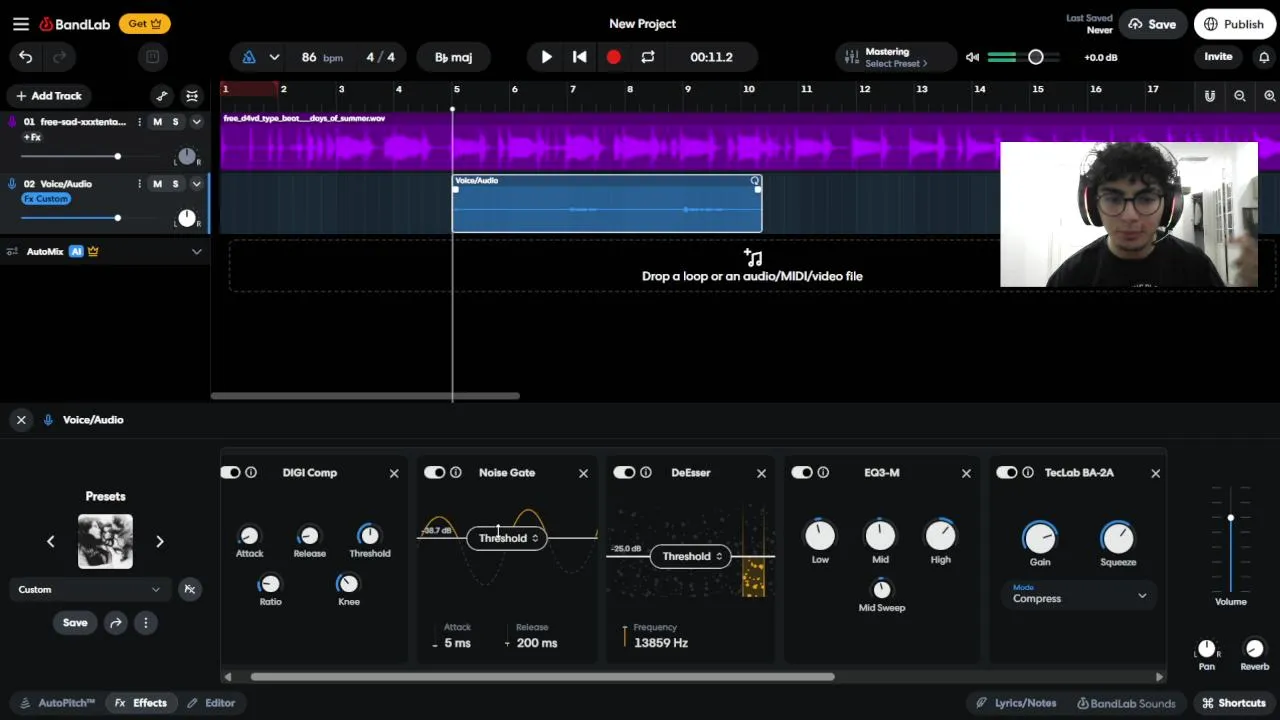Show info for DIGI Comp effect
The width and height of the screenshot is (1280, 720).
coord(251,473)
